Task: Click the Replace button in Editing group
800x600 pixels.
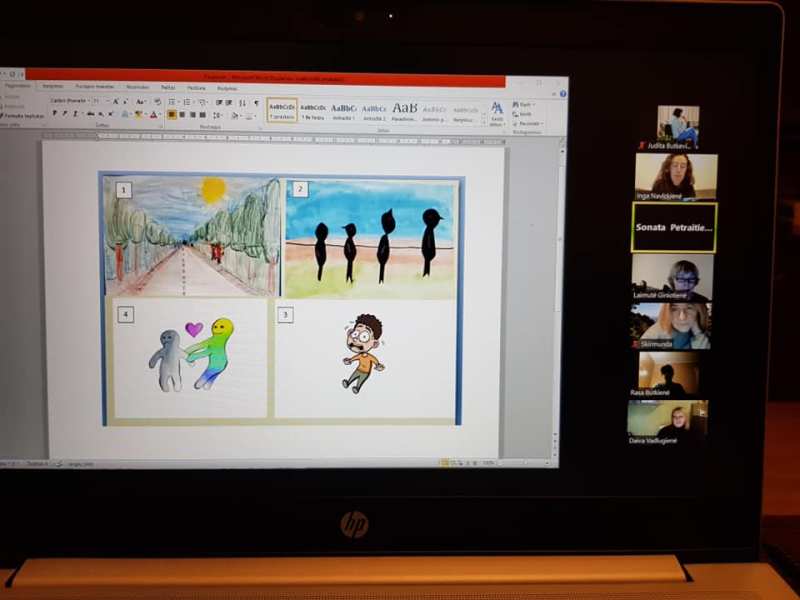Action: [523, 114]
